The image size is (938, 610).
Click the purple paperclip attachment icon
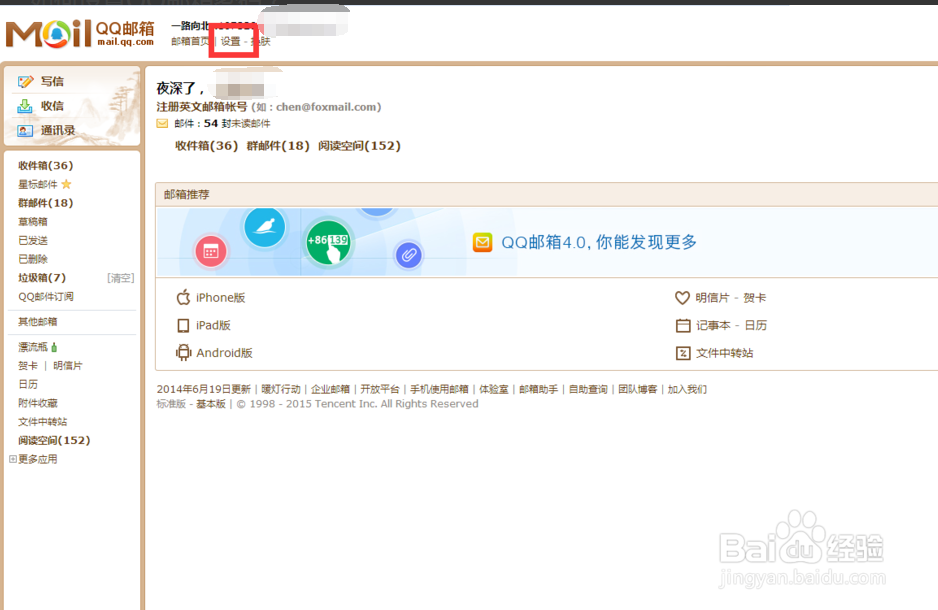click(409, 255)
